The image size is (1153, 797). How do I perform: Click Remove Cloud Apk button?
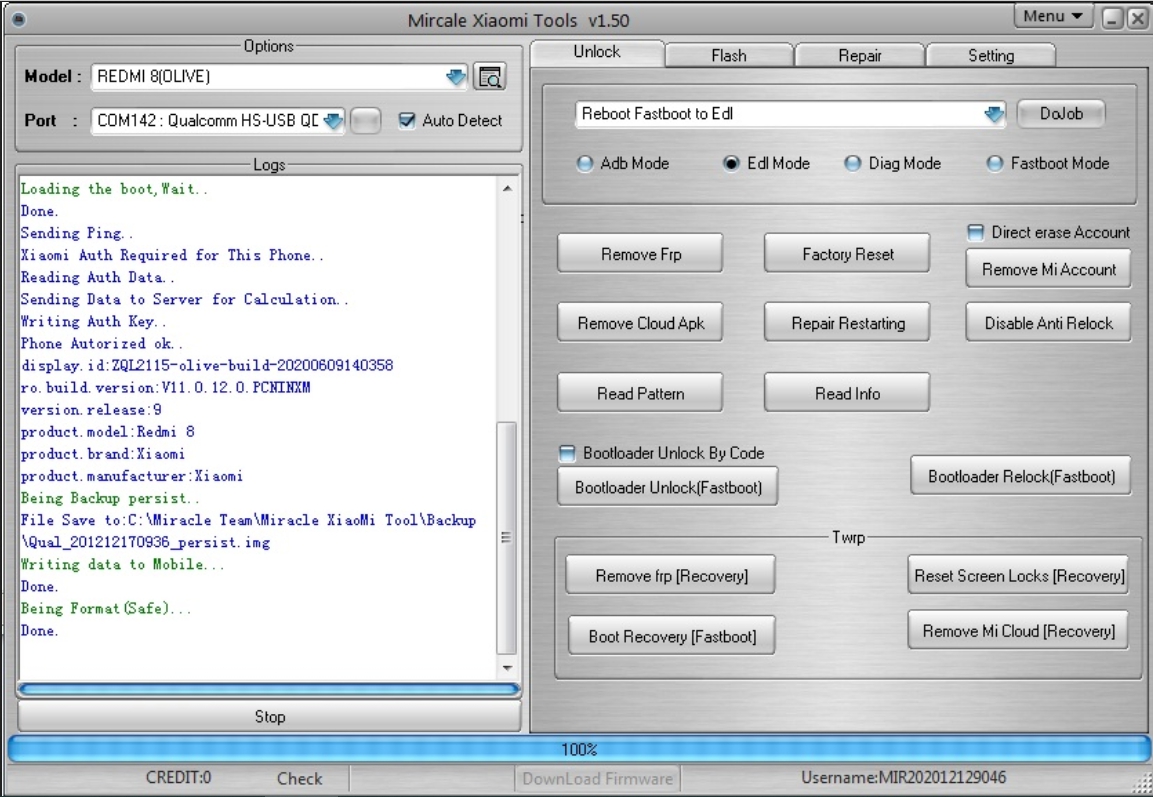[x=640, y=324]
